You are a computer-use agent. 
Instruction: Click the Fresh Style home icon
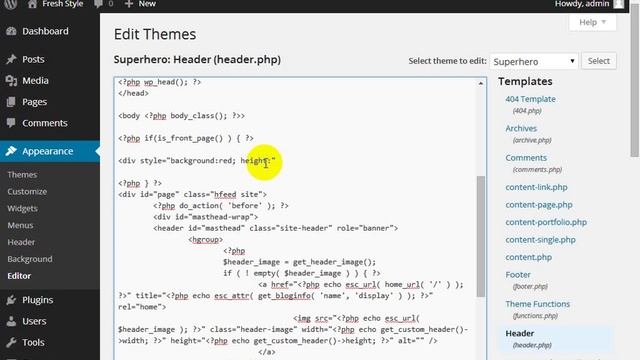click(x=32, y=4)
